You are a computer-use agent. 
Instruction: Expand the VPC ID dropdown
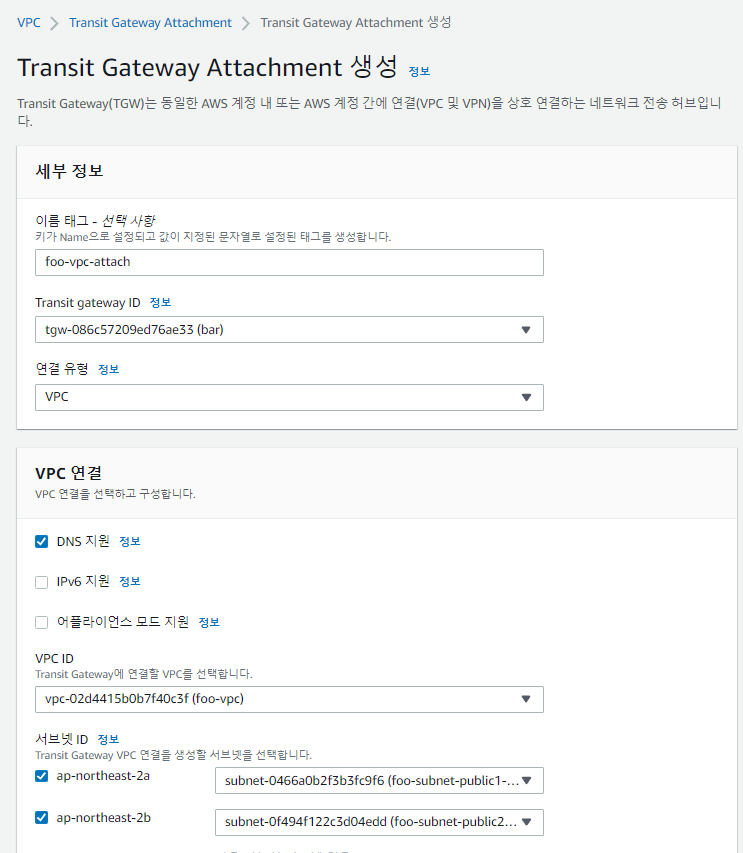coord(289,699)
